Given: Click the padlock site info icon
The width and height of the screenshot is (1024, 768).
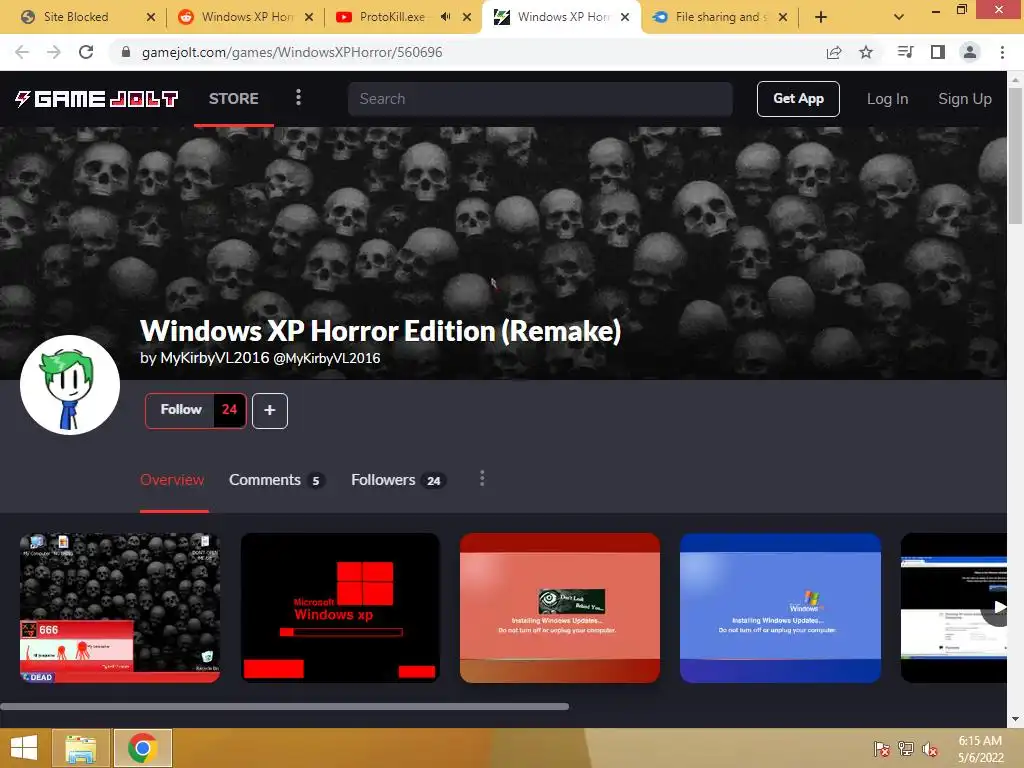Looking at the screenshot, I should 126,52.
